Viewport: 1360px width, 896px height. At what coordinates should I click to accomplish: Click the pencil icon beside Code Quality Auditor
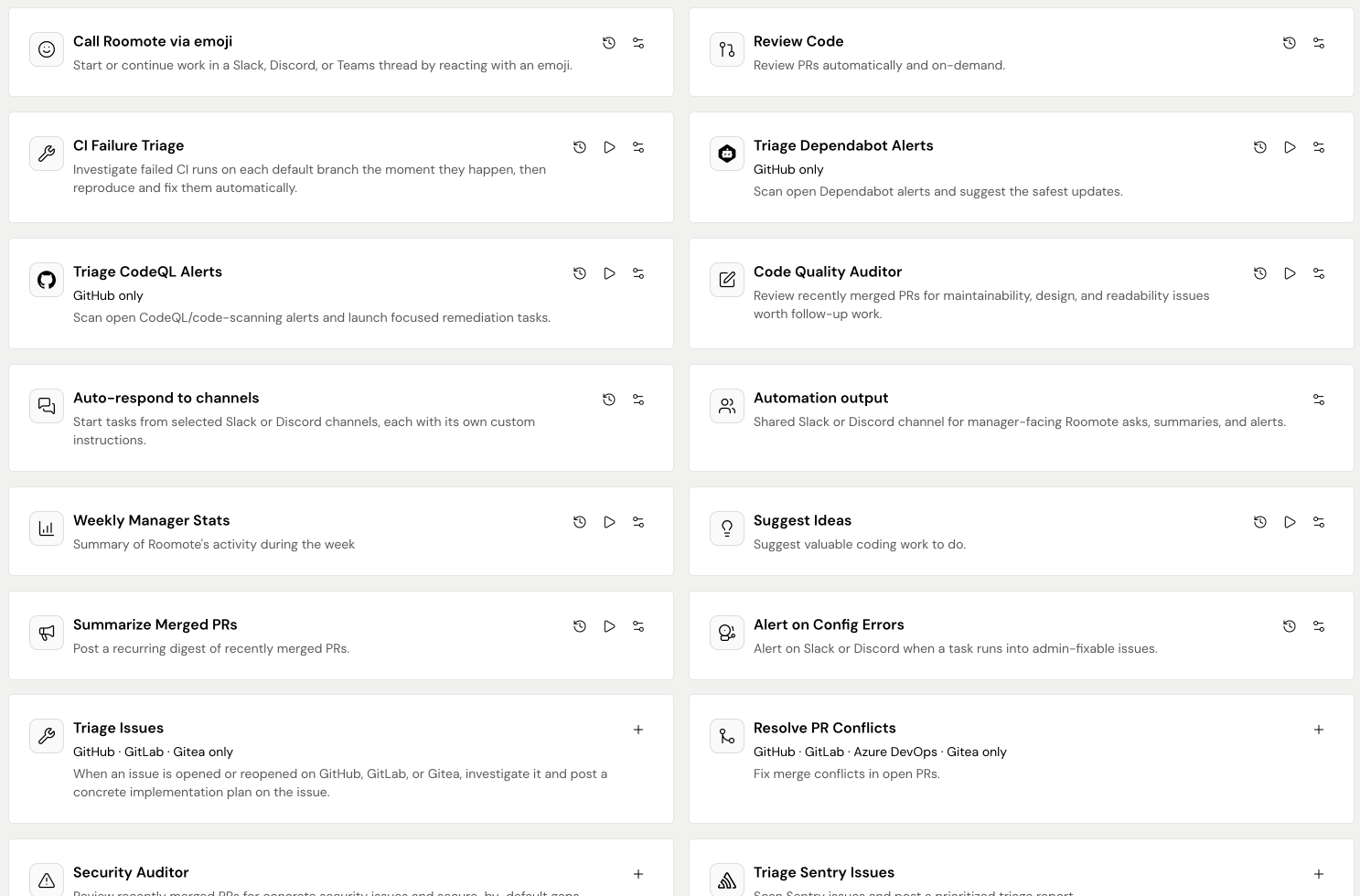(727, 280)
